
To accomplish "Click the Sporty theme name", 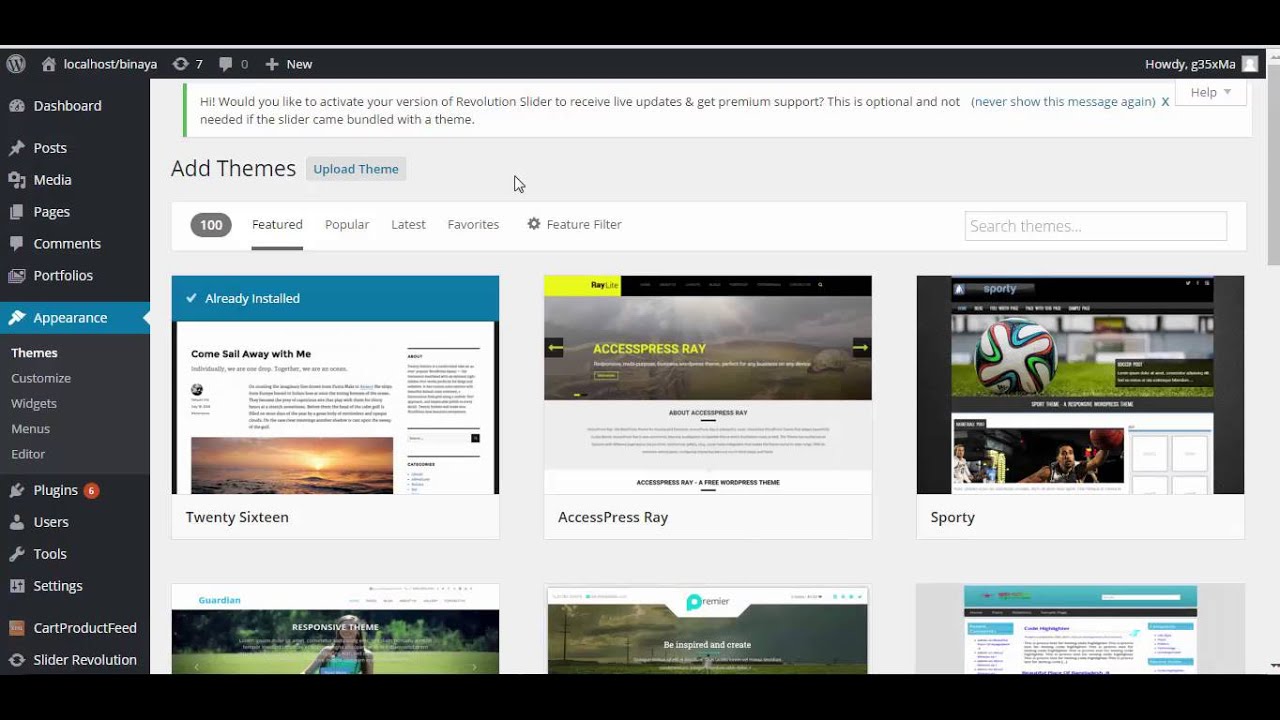I will click(x=952, y=517).
